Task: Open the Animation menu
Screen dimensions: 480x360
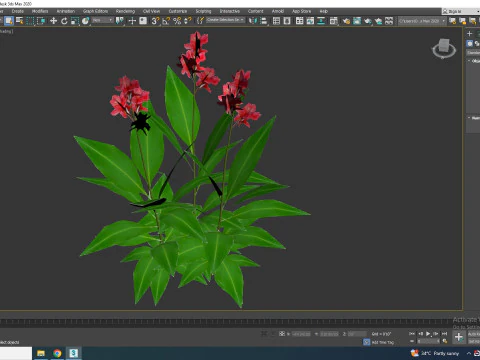Action: [x=66, y=11]
